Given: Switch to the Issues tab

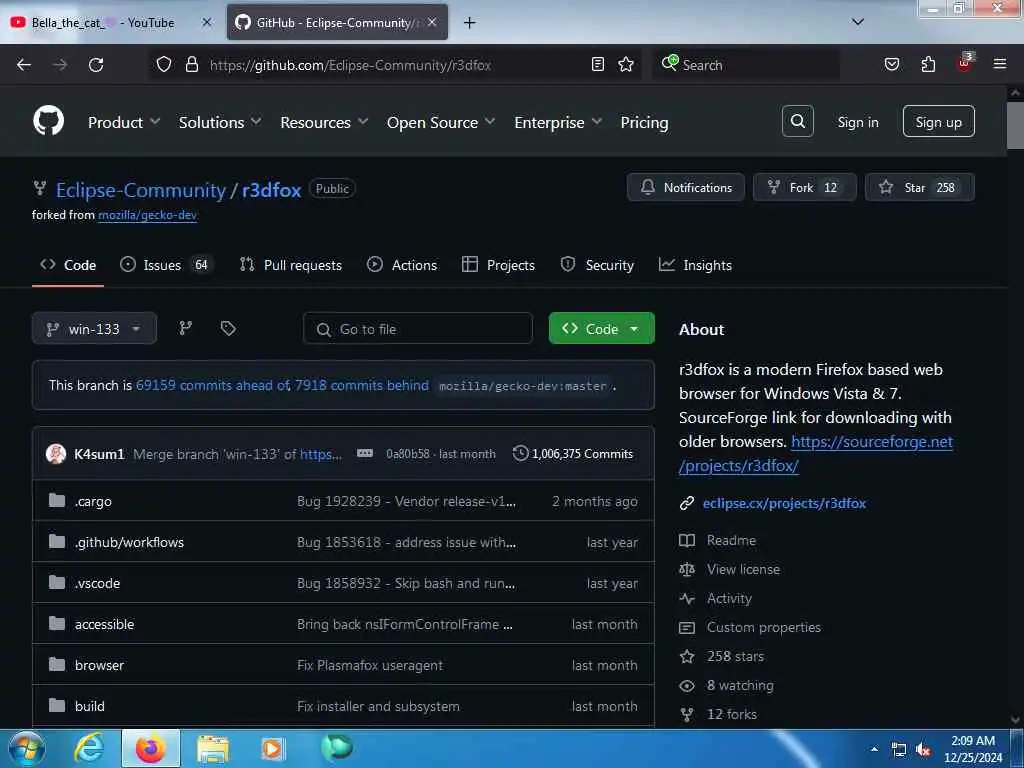Looking at the screenshot, I should 166,265.
